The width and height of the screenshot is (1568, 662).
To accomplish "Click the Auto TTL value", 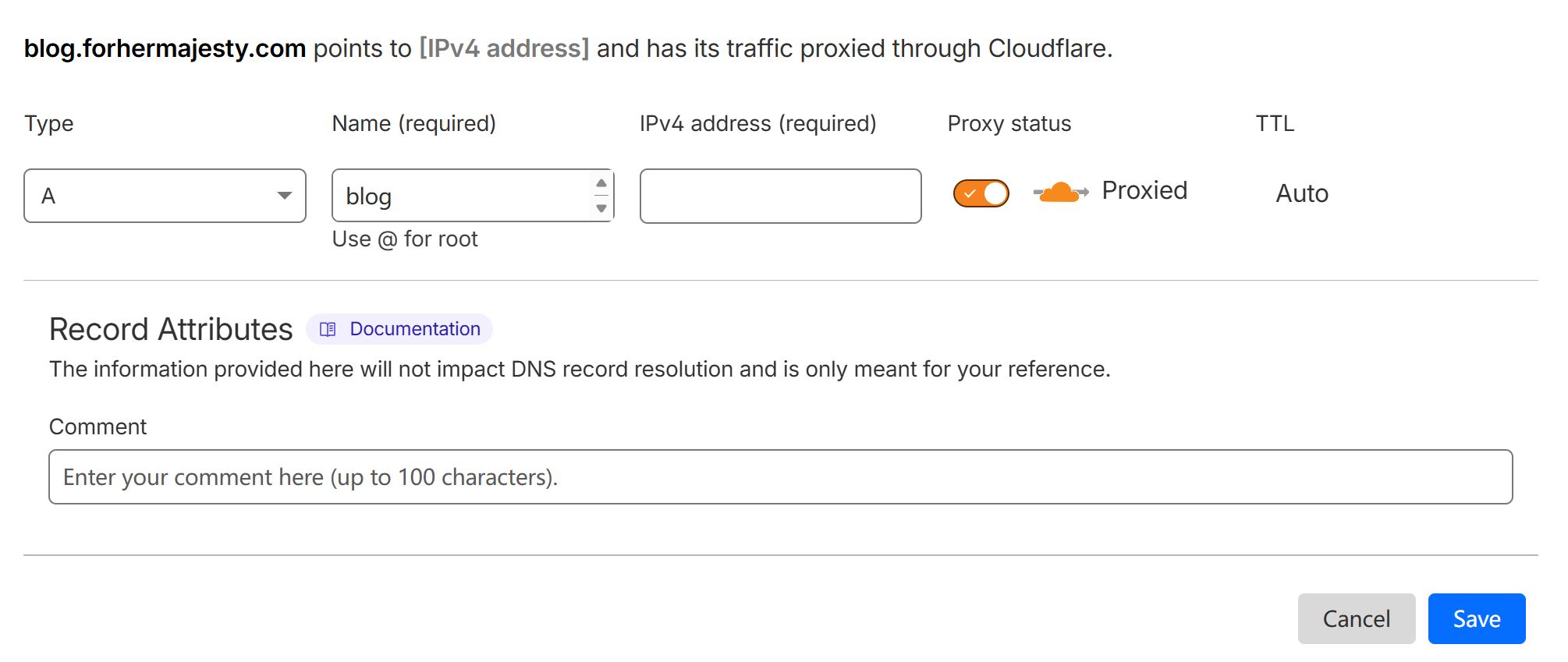I will (1302, 193).
